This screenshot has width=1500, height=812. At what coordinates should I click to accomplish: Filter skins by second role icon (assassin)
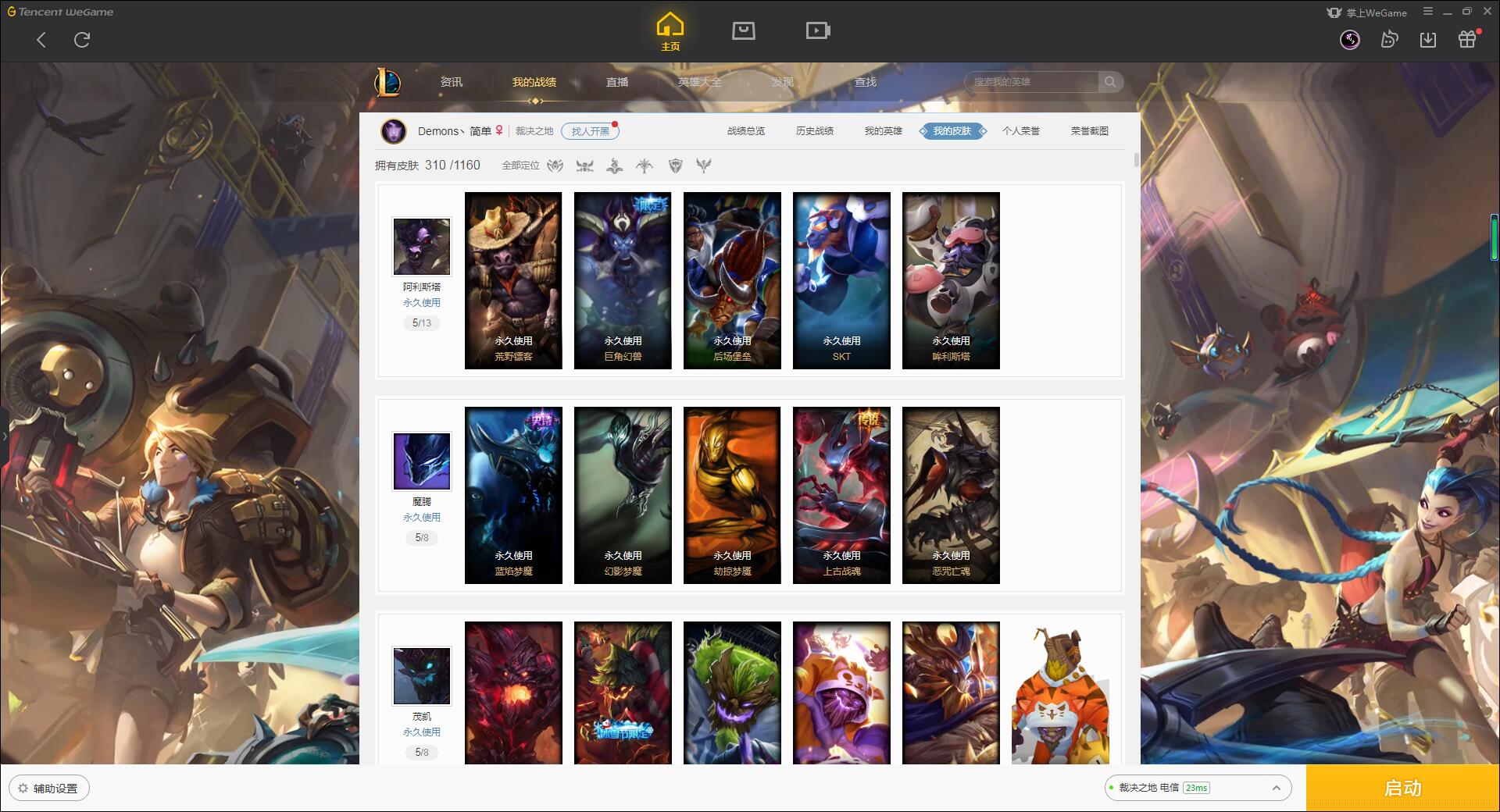(584, 166)
